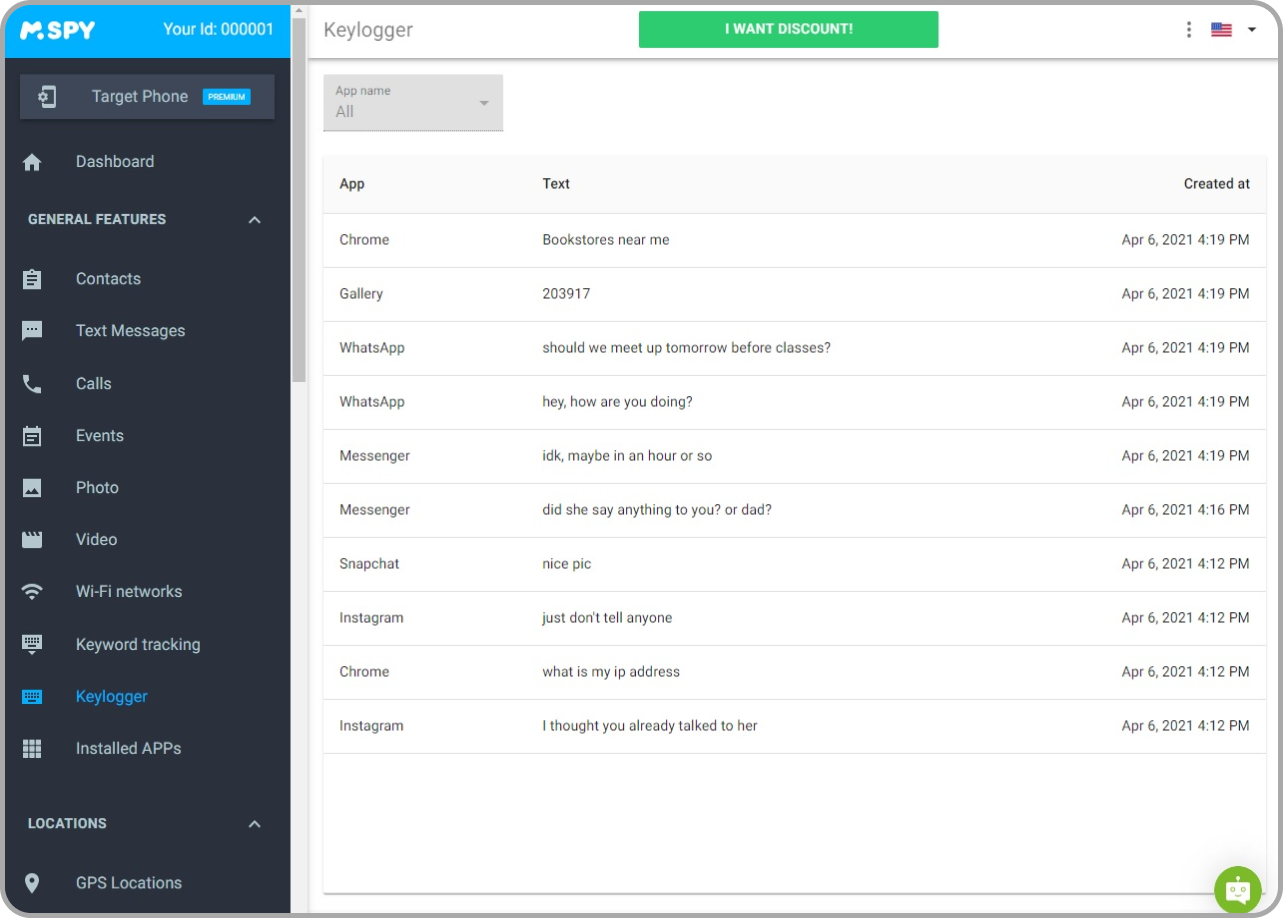The image size is (1283, 918).
Task: Click the Gallery app name cell
Action: pos(361,294)
